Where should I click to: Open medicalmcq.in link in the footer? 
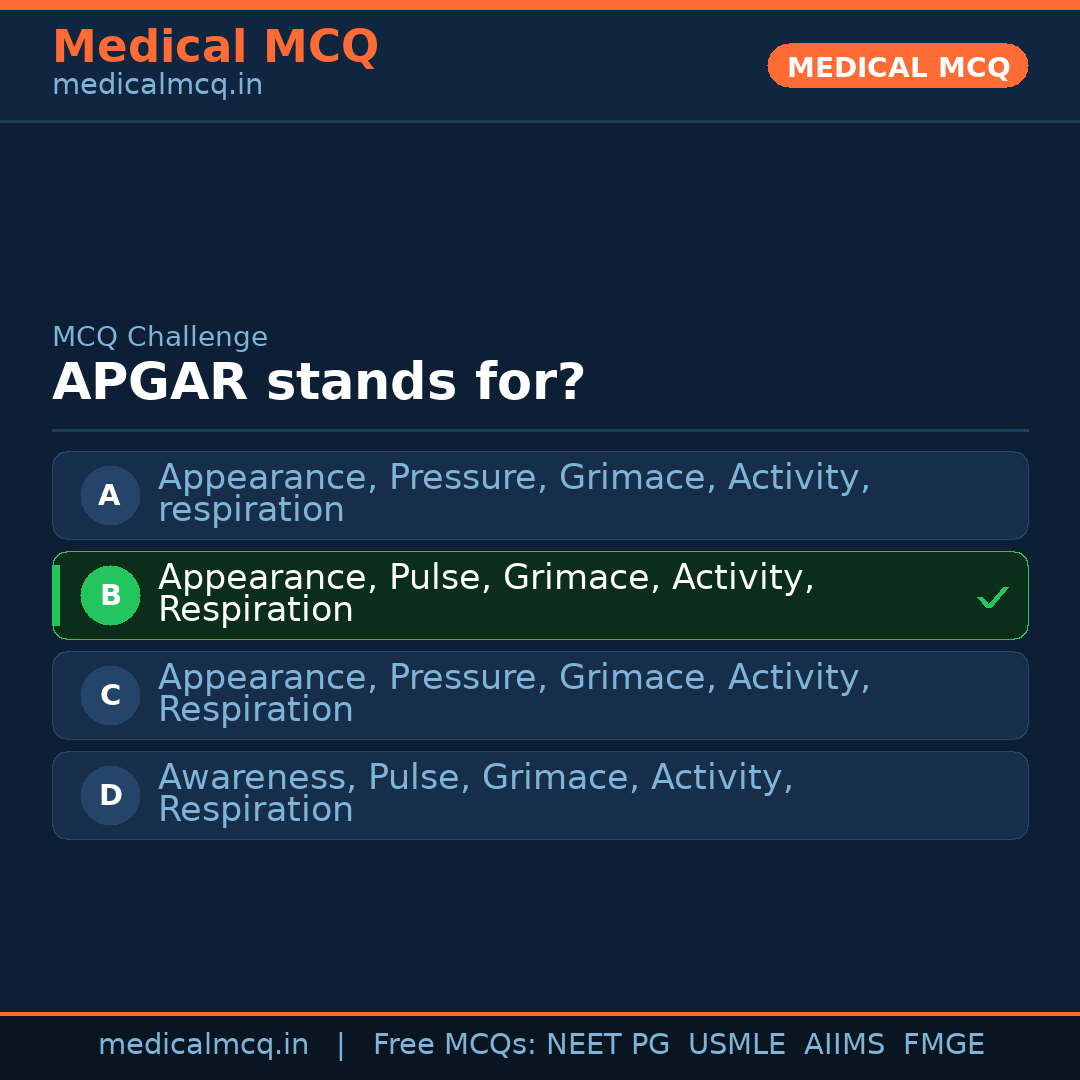pos(203,1045)
